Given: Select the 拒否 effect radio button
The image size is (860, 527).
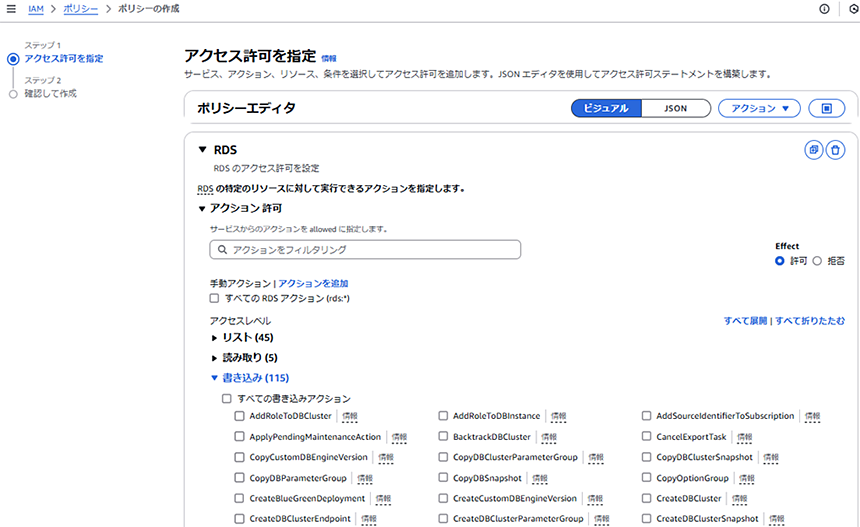Looking at the screenshot, I should (x=817, y=261).
